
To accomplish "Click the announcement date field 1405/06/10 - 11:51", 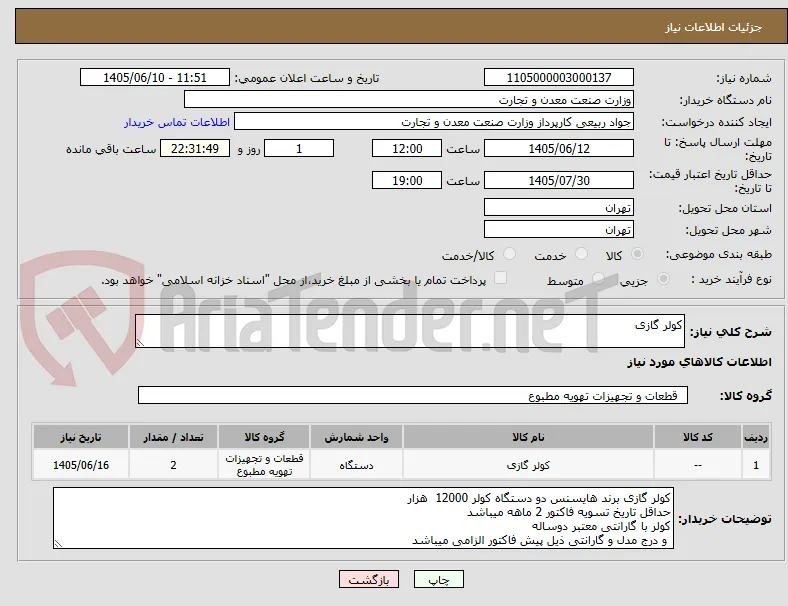I will [x=155, y=77].
